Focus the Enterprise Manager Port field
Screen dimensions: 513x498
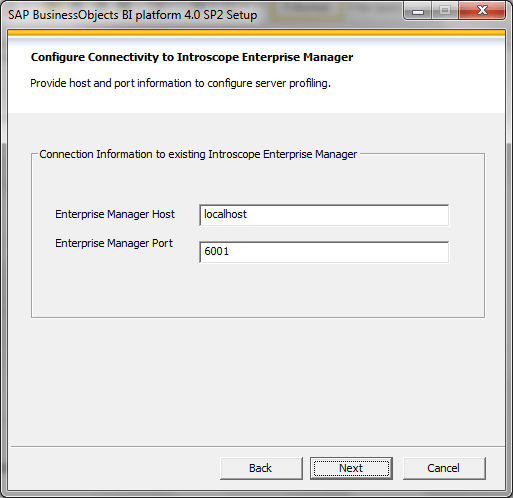(x=324, y=252)
